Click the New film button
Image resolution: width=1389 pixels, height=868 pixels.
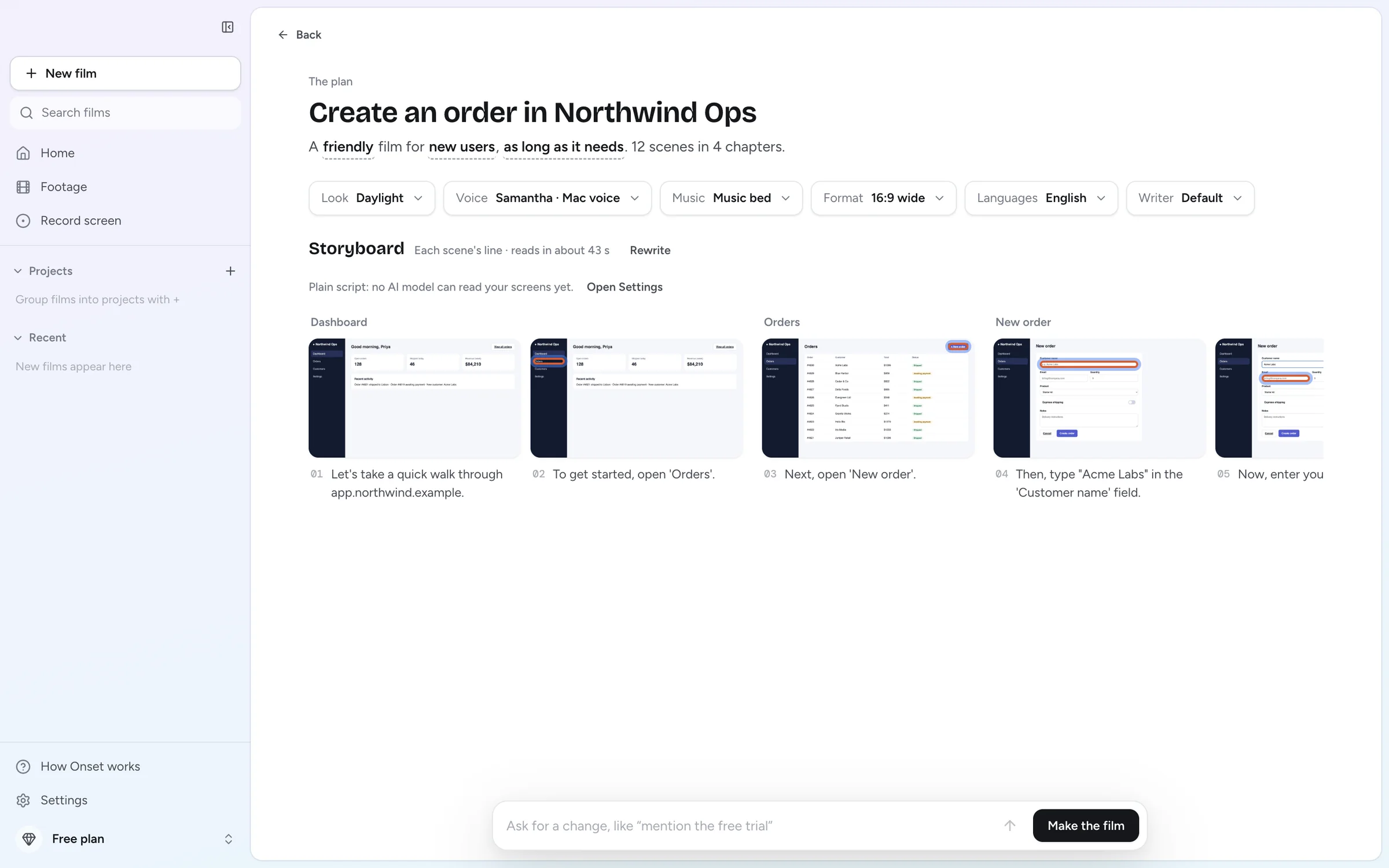(x=125, y=73)
